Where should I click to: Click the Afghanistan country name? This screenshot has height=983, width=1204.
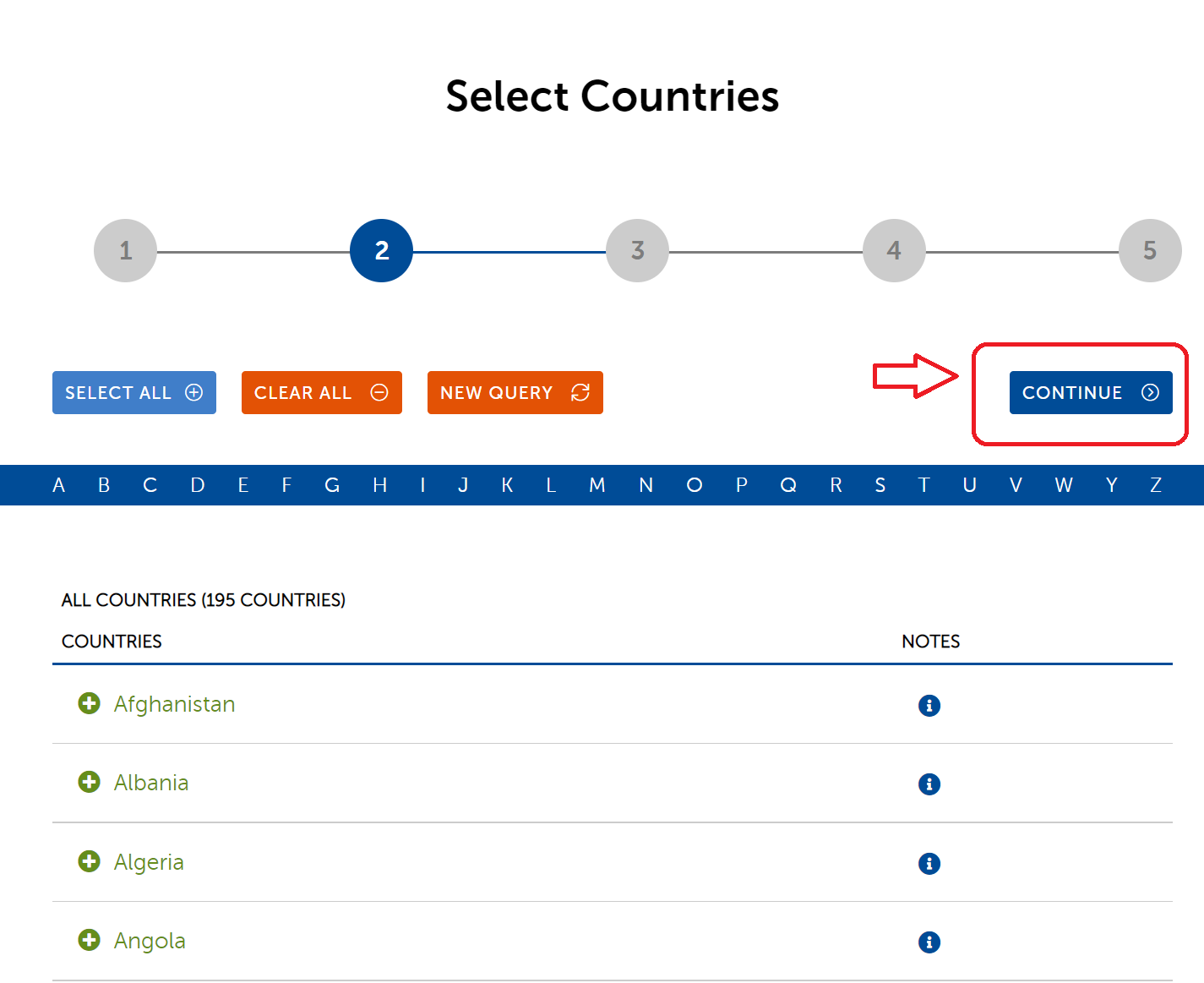pyautogui.click(x=174, y=704)
